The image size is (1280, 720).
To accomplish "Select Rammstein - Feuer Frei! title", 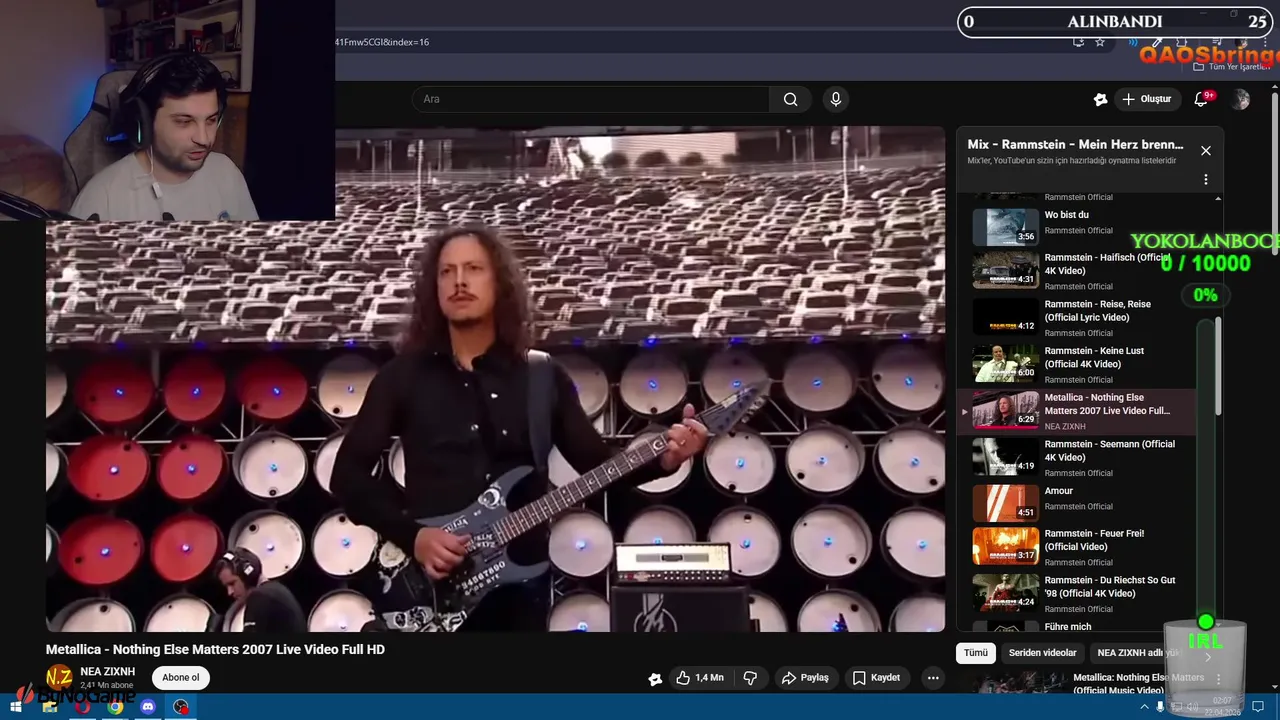I will 1094,540.
